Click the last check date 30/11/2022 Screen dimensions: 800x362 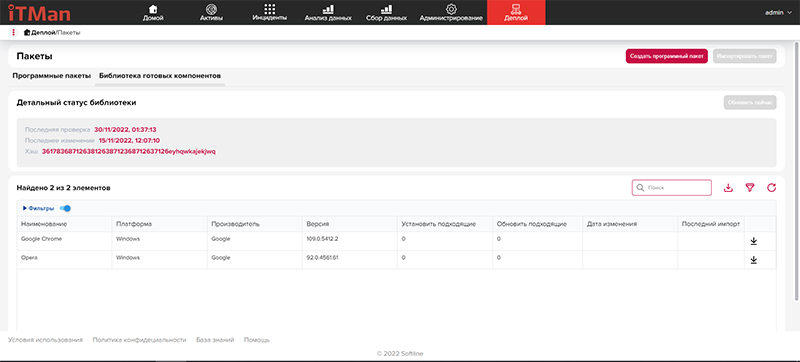pyautogui.click(x=125, y=130)
